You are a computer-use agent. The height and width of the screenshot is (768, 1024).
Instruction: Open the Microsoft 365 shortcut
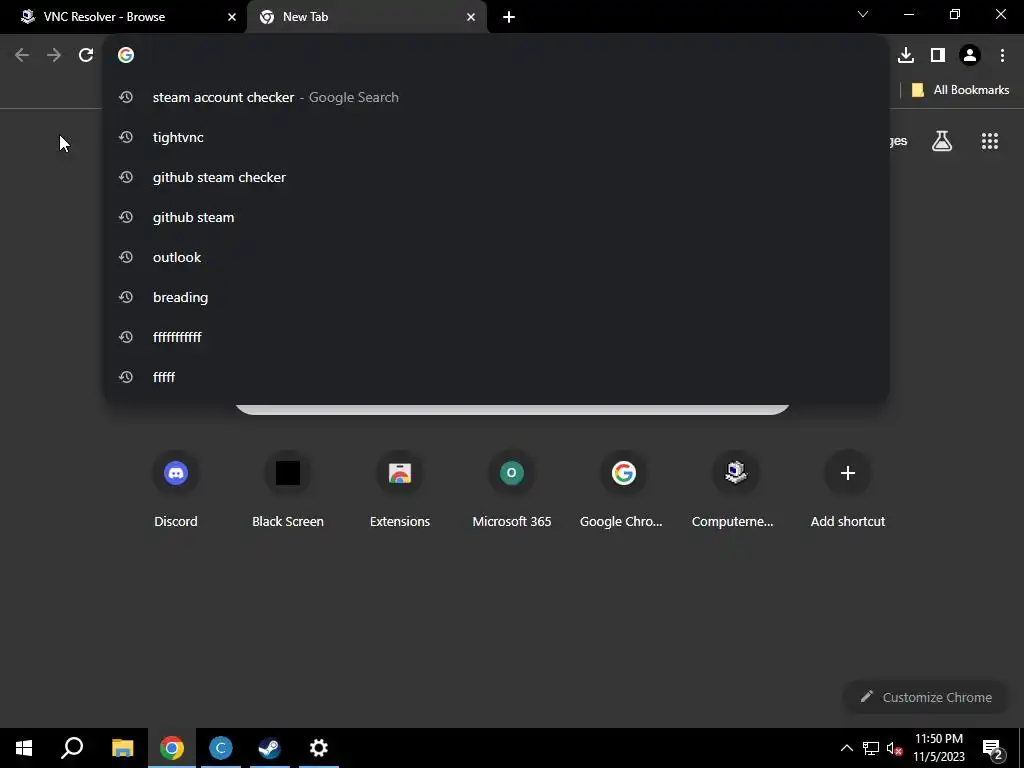pos(512,490)
